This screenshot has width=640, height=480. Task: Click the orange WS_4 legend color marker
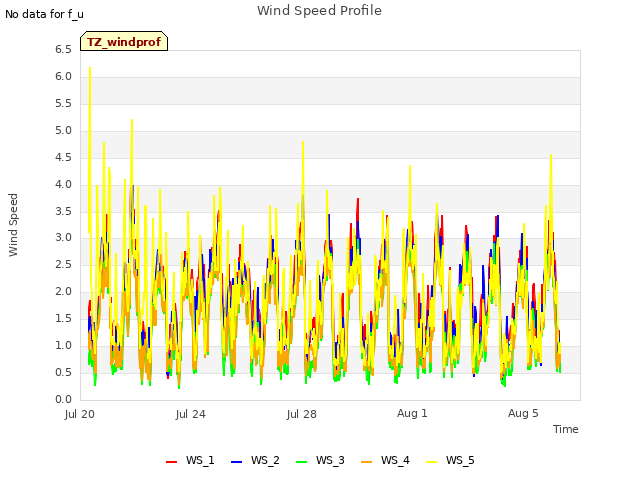pyautogui.click(x=367, y=462)
